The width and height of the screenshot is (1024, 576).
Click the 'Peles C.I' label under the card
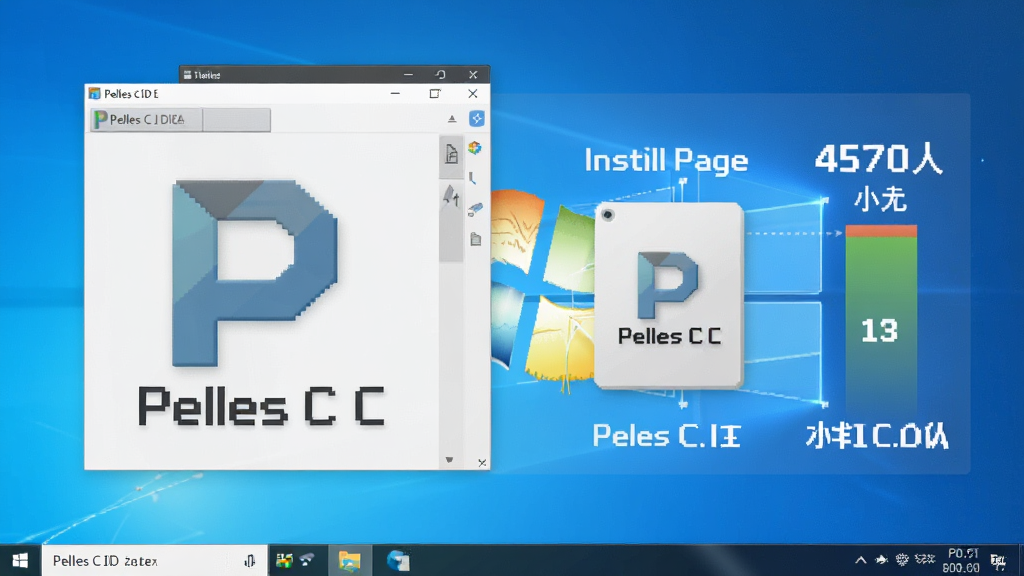666,436
